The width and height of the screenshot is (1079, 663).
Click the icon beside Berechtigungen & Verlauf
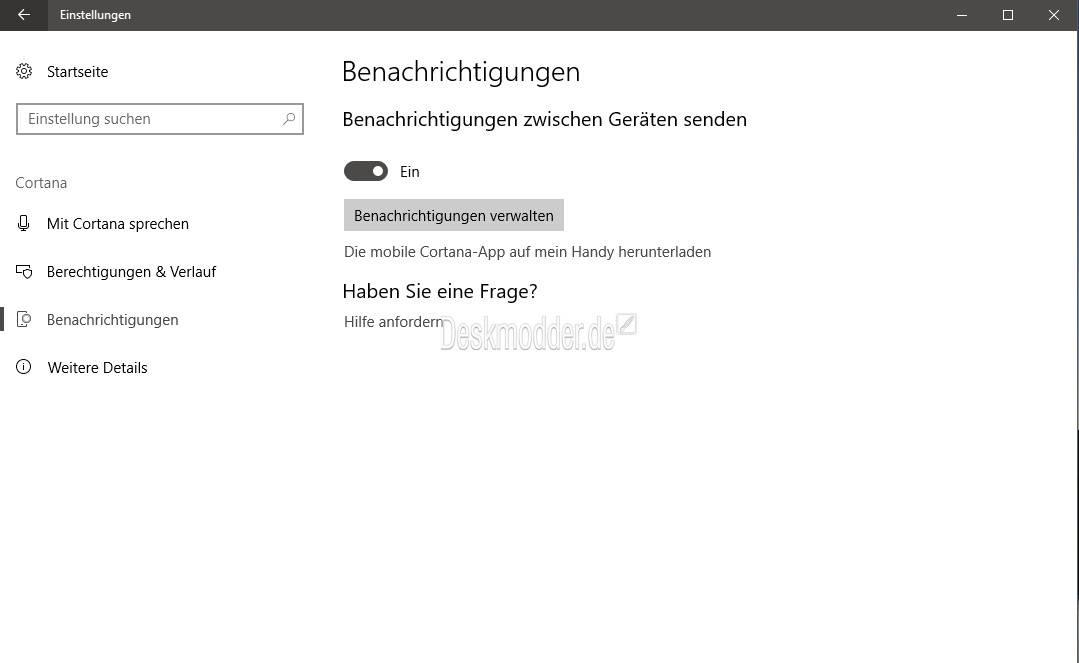click(24, 272)
